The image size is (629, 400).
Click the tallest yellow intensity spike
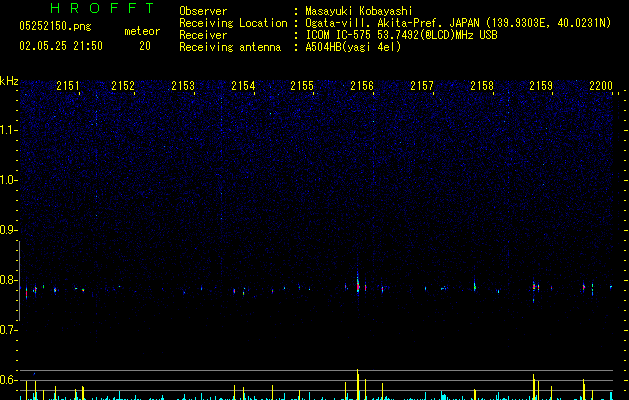pos(357,384)
